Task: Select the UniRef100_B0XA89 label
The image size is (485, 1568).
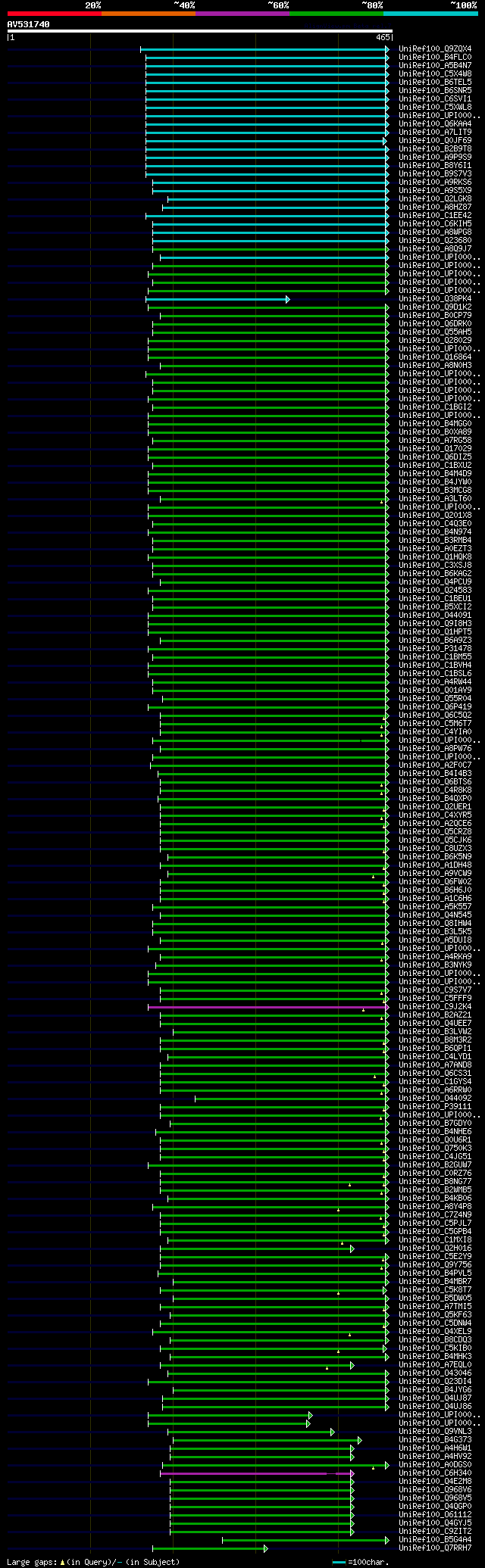Action: coord(435,432)
